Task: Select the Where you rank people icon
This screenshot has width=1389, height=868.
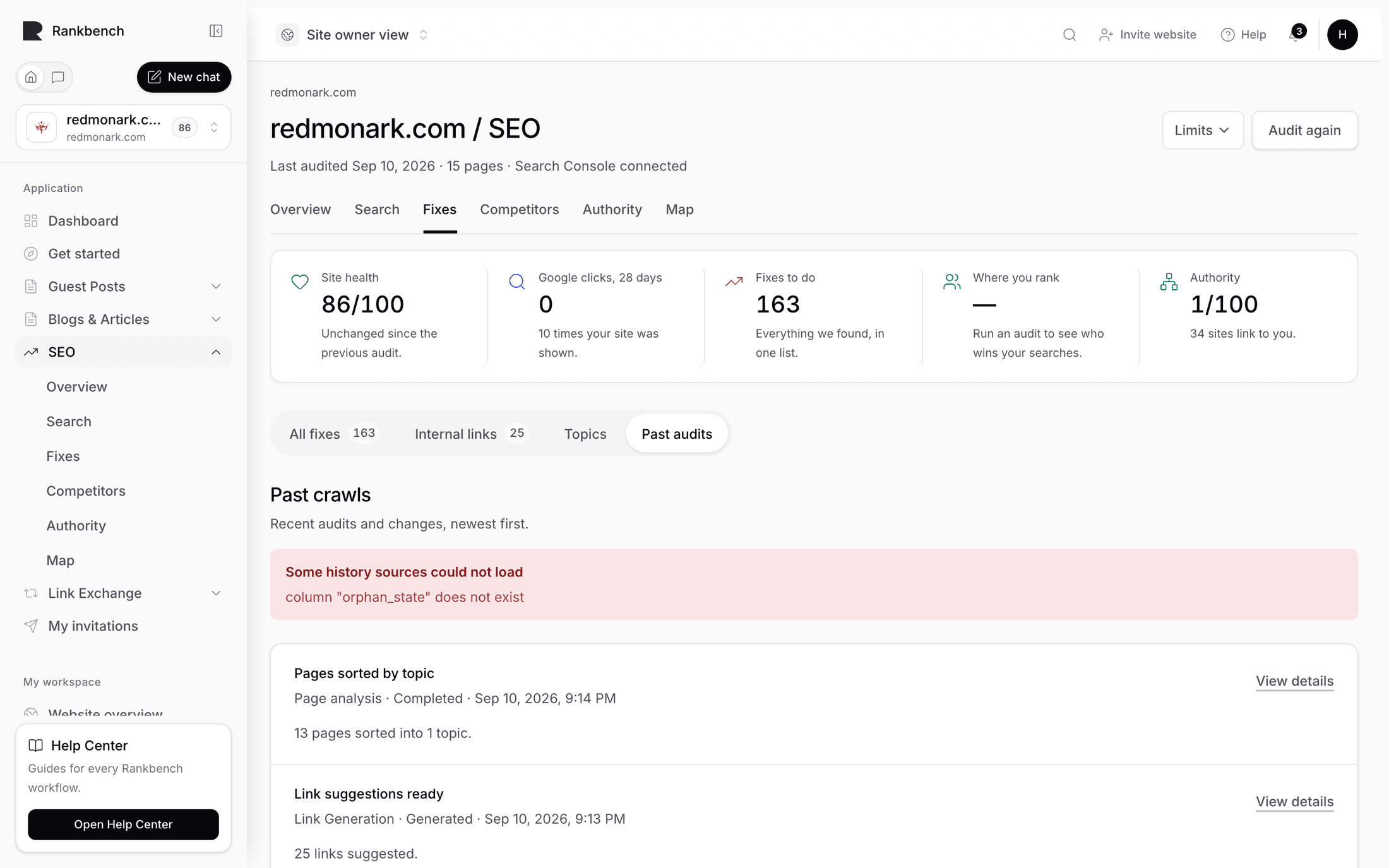Action: (x=951, y=282)
